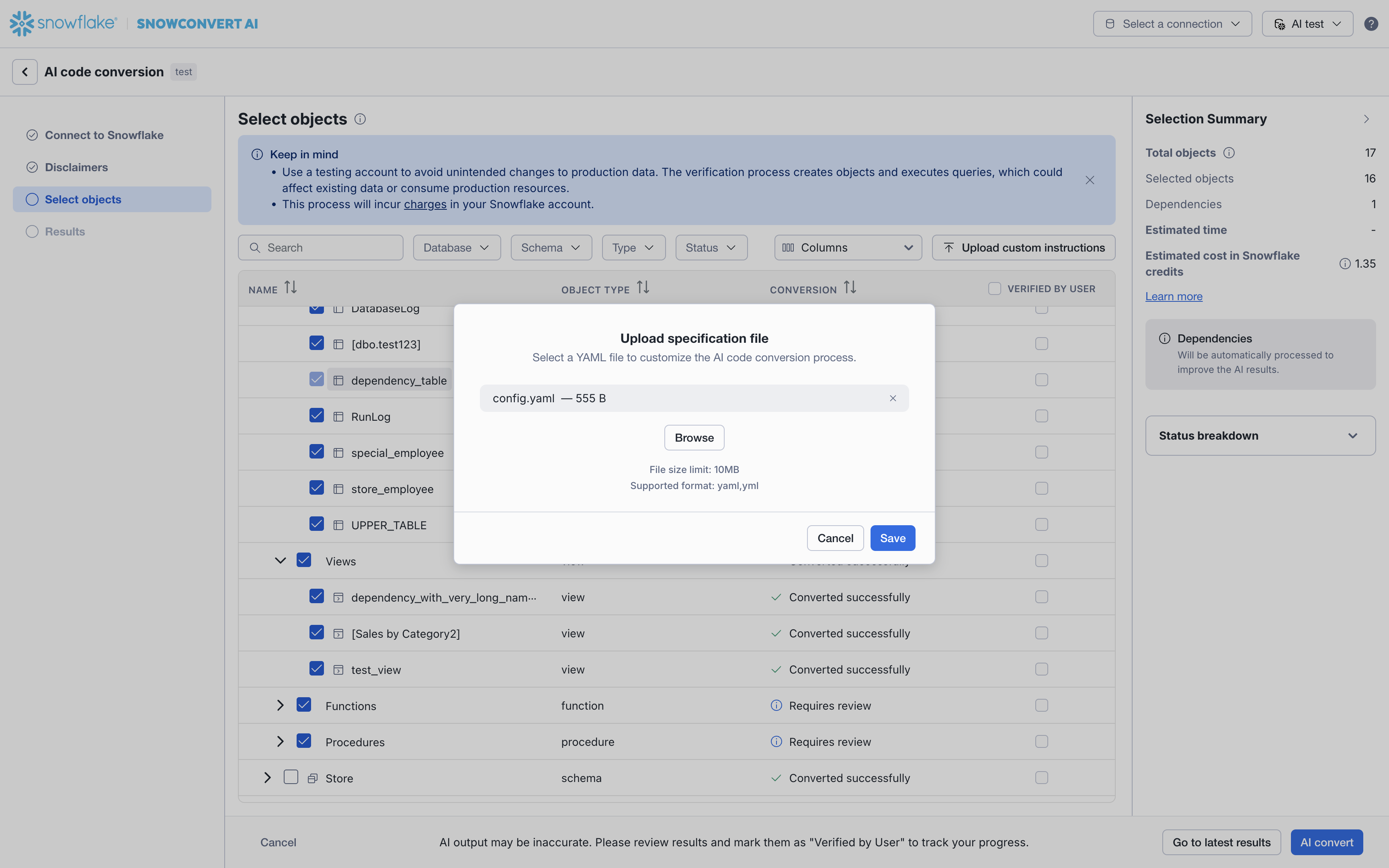The height and width of the screenshot is (868, 1389).
Task: Dismiss the Keep in mind banner
Action: 1090,180
